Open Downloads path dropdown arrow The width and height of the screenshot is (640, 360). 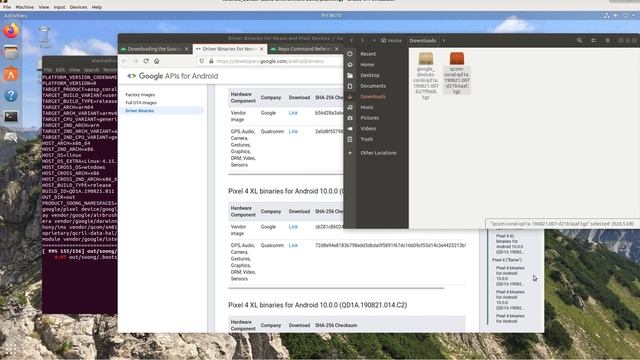(x=444, y=40)
